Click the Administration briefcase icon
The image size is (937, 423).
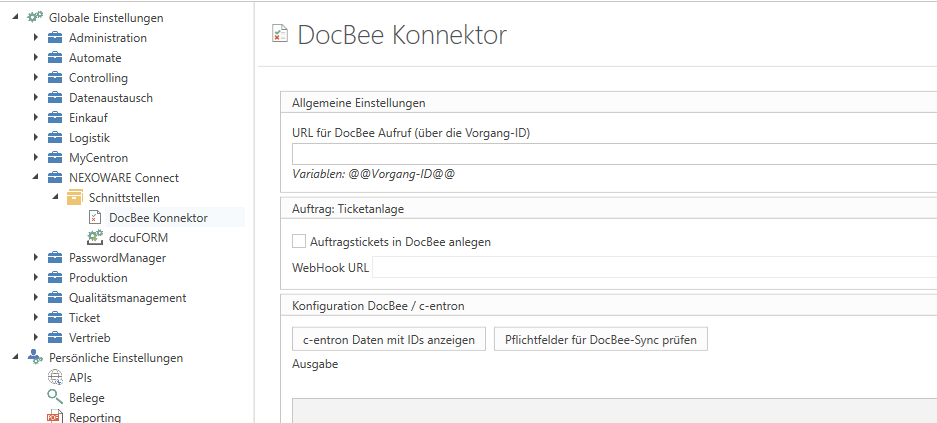coord(55,38)
